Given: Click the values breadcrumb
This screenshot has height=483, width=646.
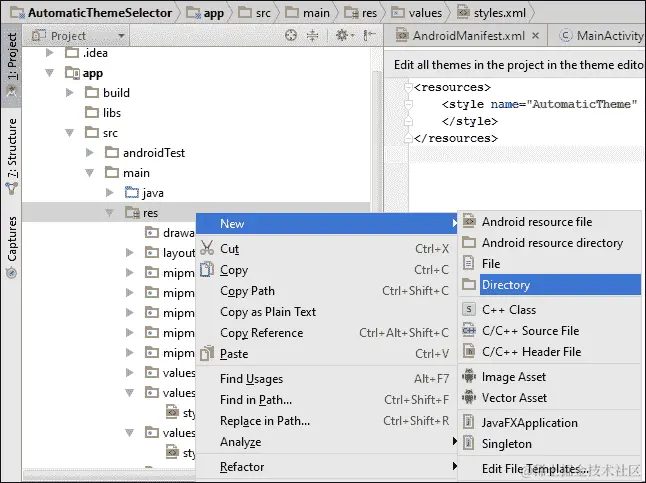Looking at the screenshot, I should [417, 13].
